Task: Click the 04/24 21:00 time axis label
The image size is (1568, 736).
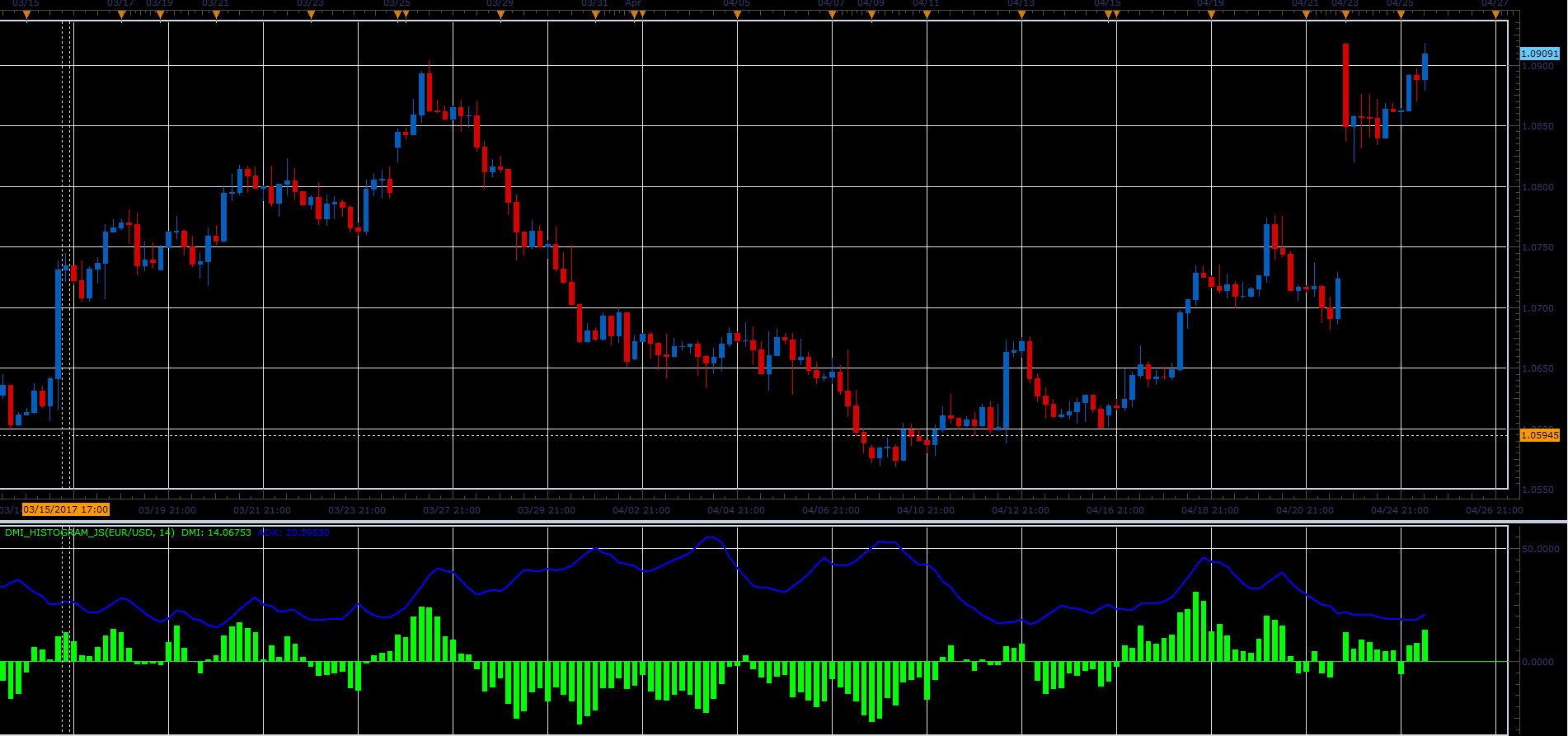Action: coord(1400,510)
